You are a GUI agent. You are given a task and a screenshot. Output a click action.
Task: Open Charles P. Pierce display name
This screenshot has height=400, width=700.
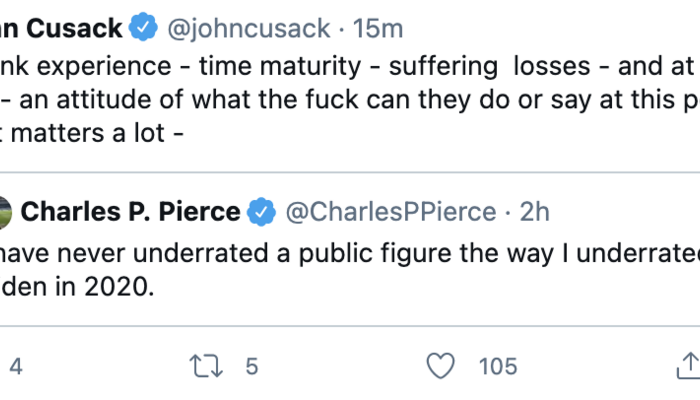(x=130, y=212)
